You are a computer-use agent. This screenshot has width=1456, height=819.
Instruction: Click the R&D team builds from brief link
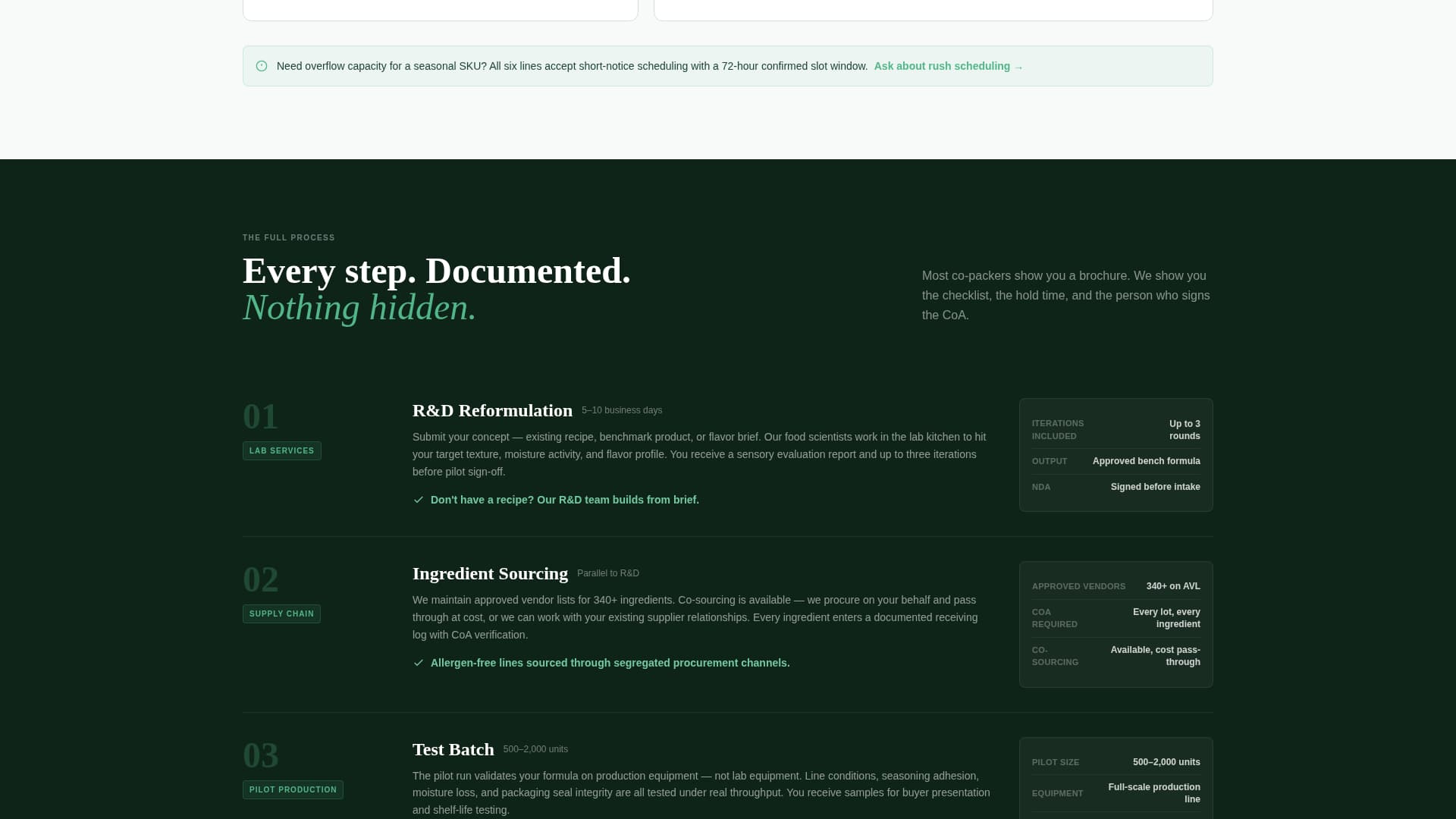click(564, 500)
